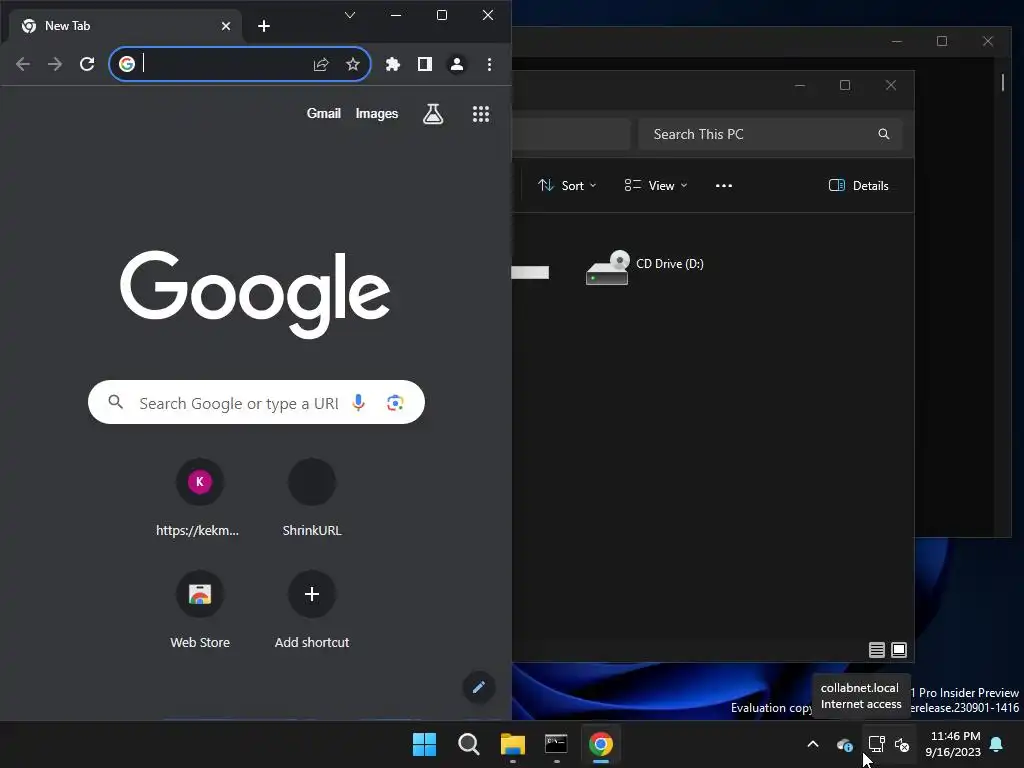Open the kekm shortcut tile

tap(199, 498)
